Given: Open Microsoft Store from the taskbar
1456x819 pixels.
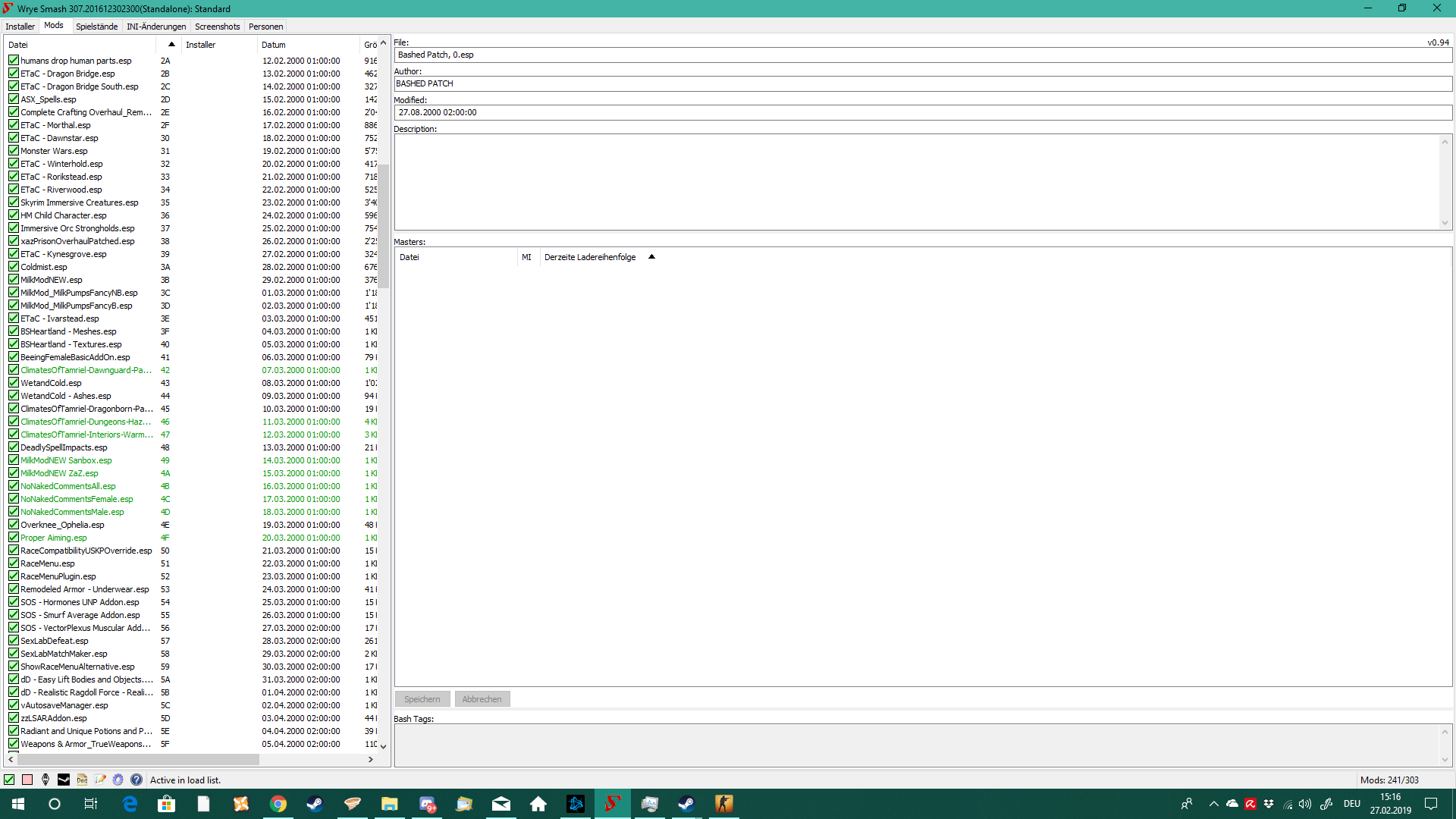Looking at the screenshot, I should click(x=167, y=804).
